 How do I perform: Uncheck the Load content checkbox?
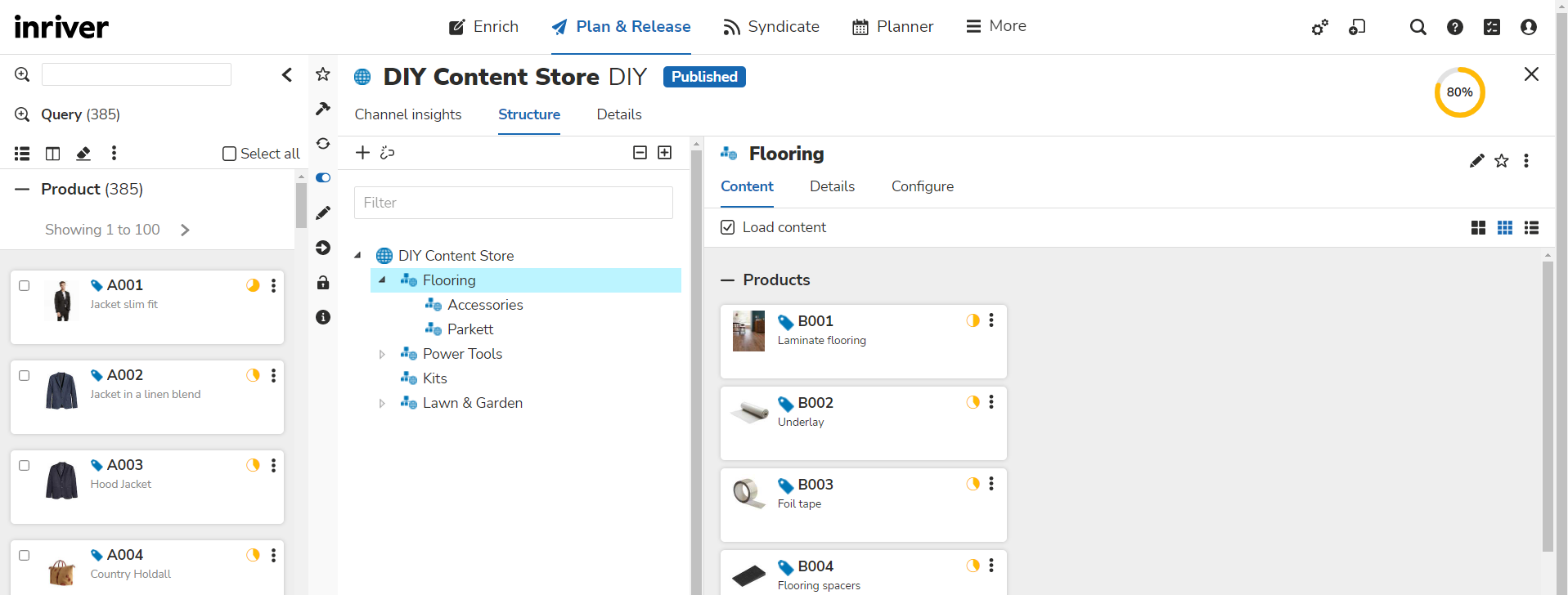pyautogui.click(x=728, y=227)
